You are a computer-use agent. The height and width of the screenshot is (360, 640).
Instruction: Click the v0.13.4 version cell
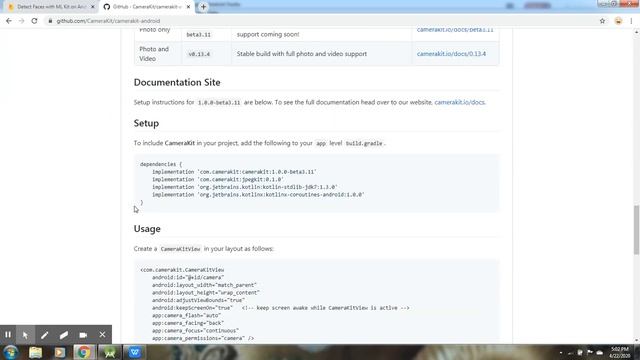click(x=199, y=54)
